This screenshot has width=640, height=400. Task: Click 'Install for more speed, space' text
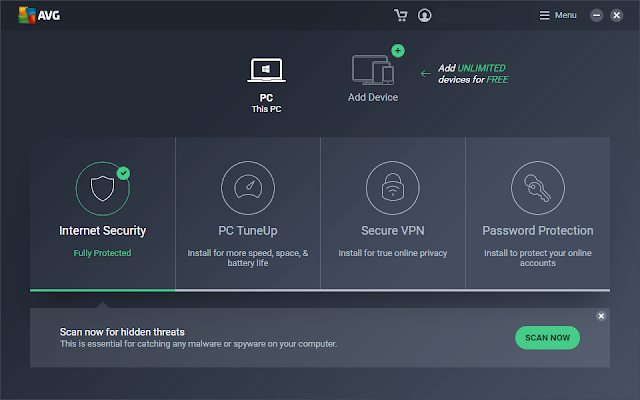pos(248,258)
